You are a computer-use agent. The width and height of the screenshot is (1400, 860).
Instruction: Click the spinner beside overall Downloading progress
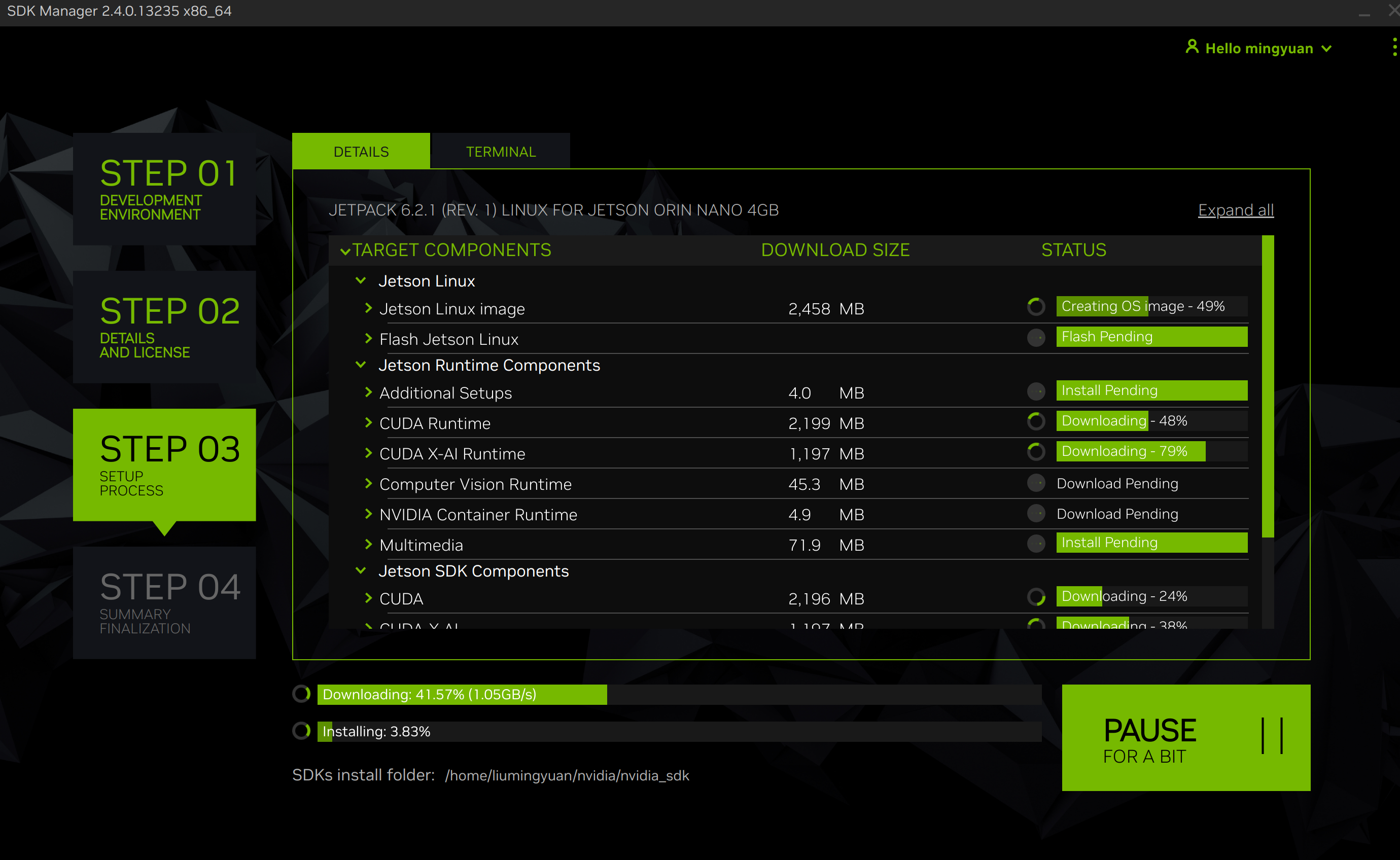coord(301,694)
